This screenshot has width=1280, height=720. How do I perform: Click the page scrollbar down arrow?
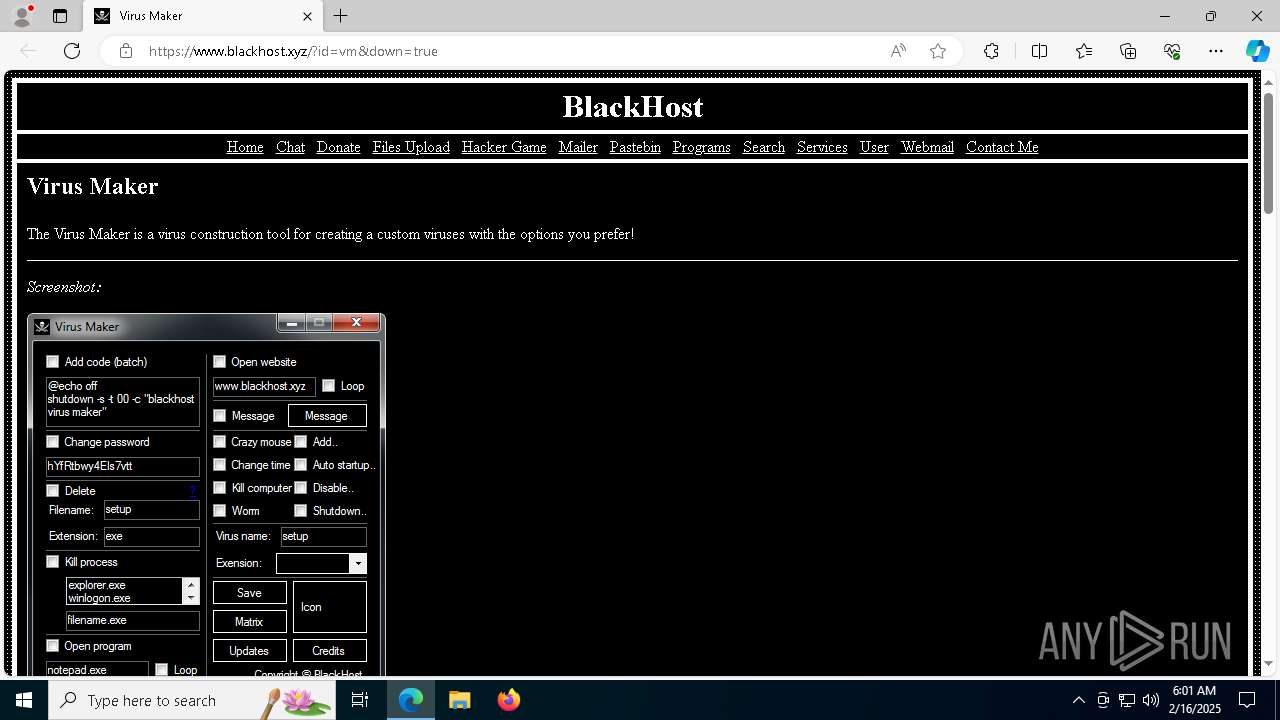pyautogui.click(x=1269, y=663)
